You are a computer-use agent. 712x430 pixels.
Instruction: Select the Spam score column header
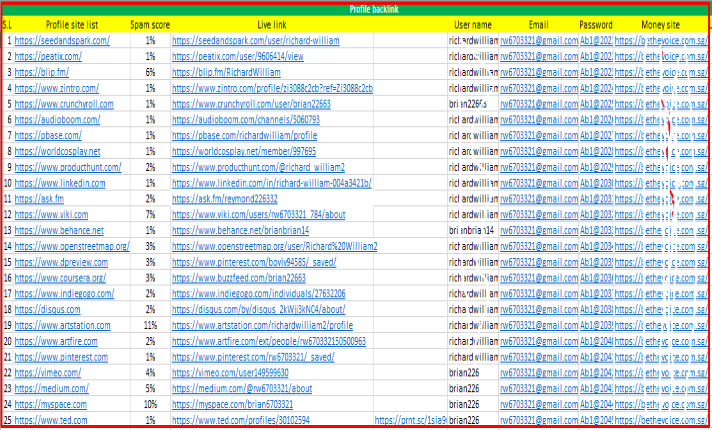point(150,23)
